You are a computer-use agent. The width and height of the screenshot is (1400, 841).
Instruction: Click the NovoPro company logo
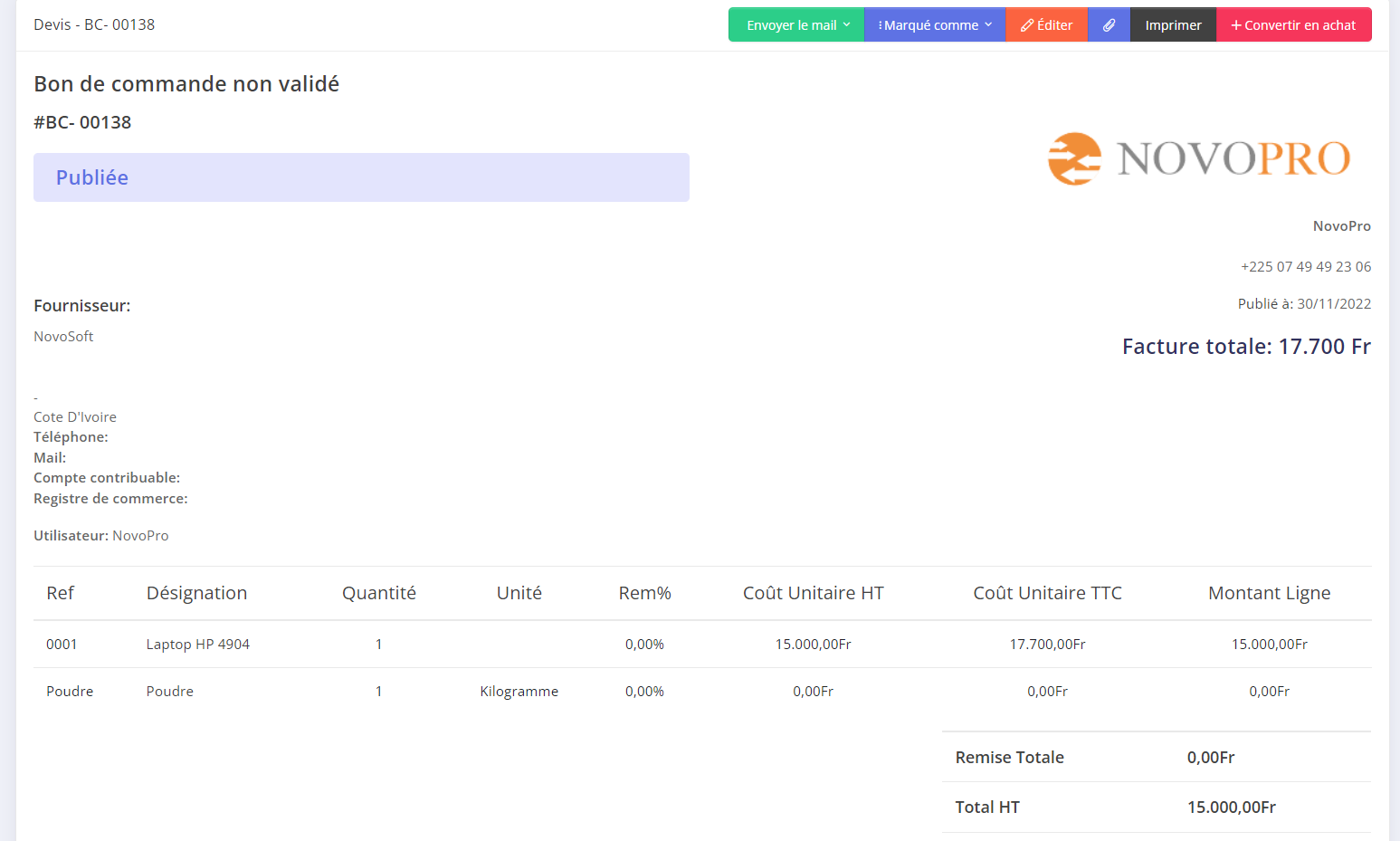(x=1198, y=158)
